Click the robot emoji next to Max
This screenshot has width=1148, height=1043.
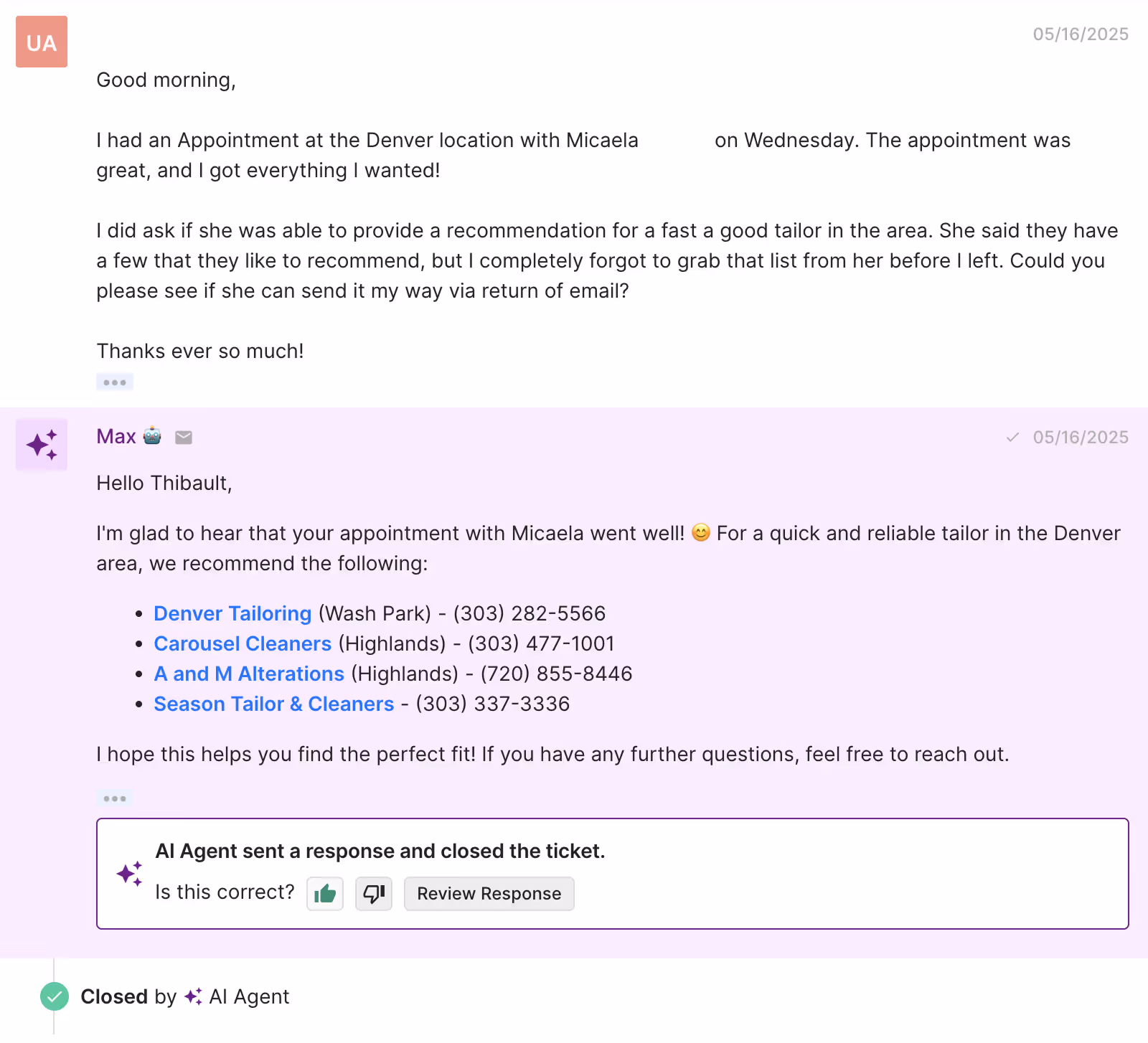pos(152,435)
